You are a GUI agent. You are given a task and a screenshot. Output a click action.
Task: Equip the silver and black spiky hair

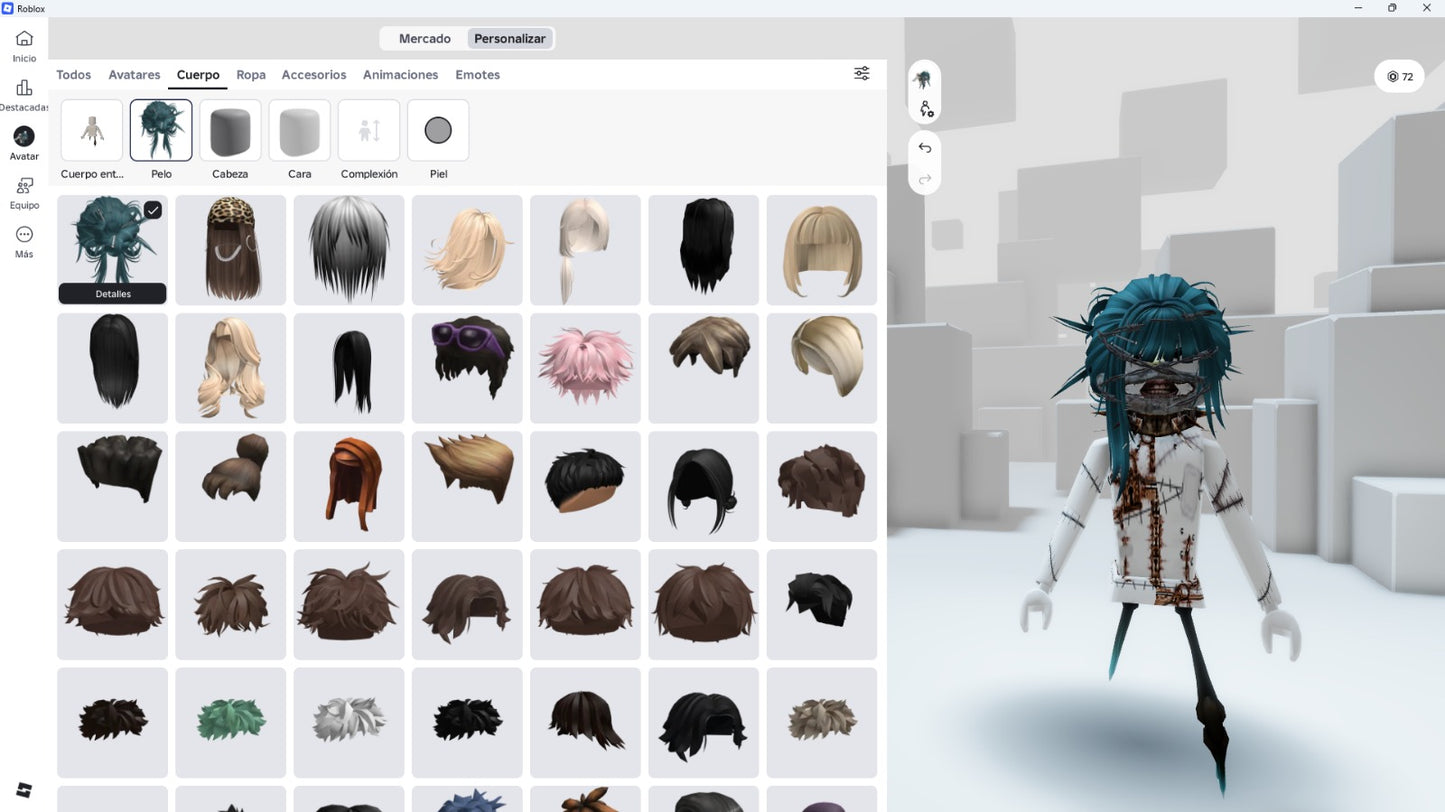tap(349, 250)
